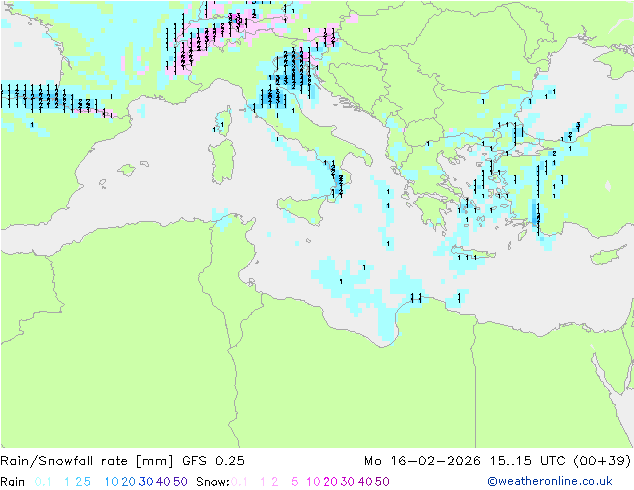The width and height of the screenshot is (634, 490).
Task: Select the Snow legend 50 value
Action: tap(382, 482)
